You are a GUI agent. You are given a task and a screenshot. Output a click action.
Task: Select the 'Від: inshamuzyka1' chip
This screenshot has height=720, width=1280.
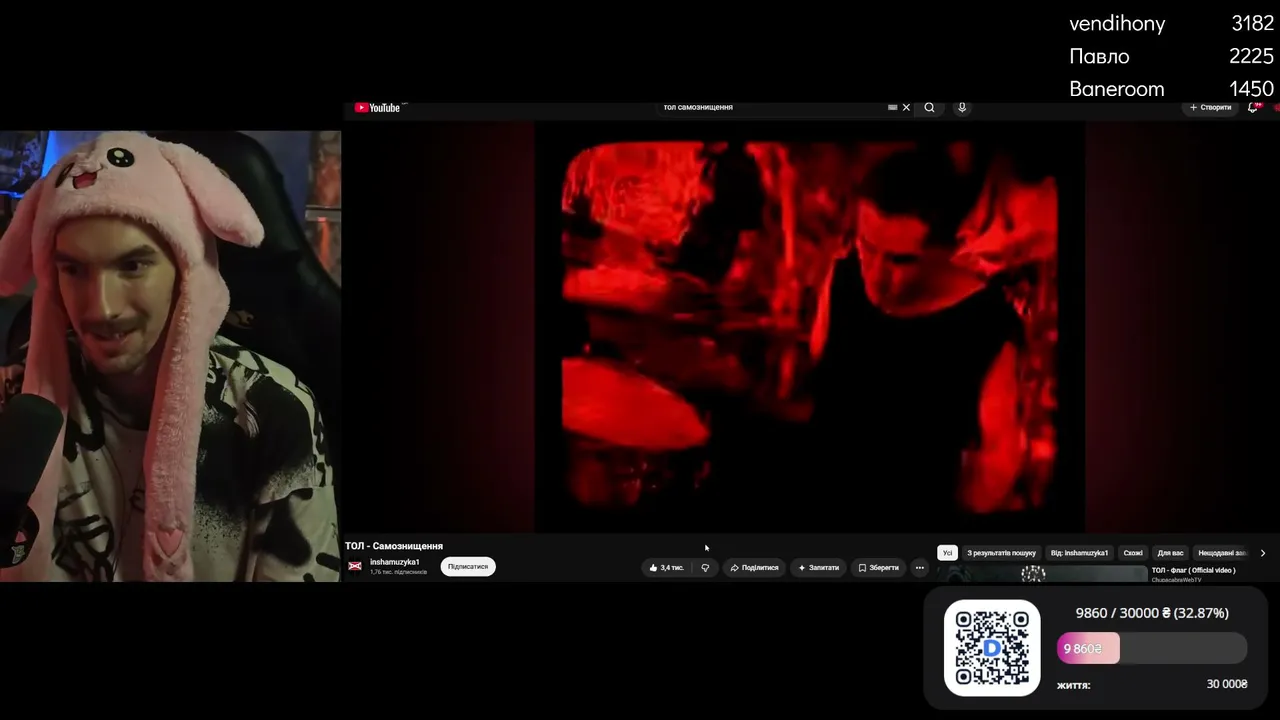[x=1079, y=553]
